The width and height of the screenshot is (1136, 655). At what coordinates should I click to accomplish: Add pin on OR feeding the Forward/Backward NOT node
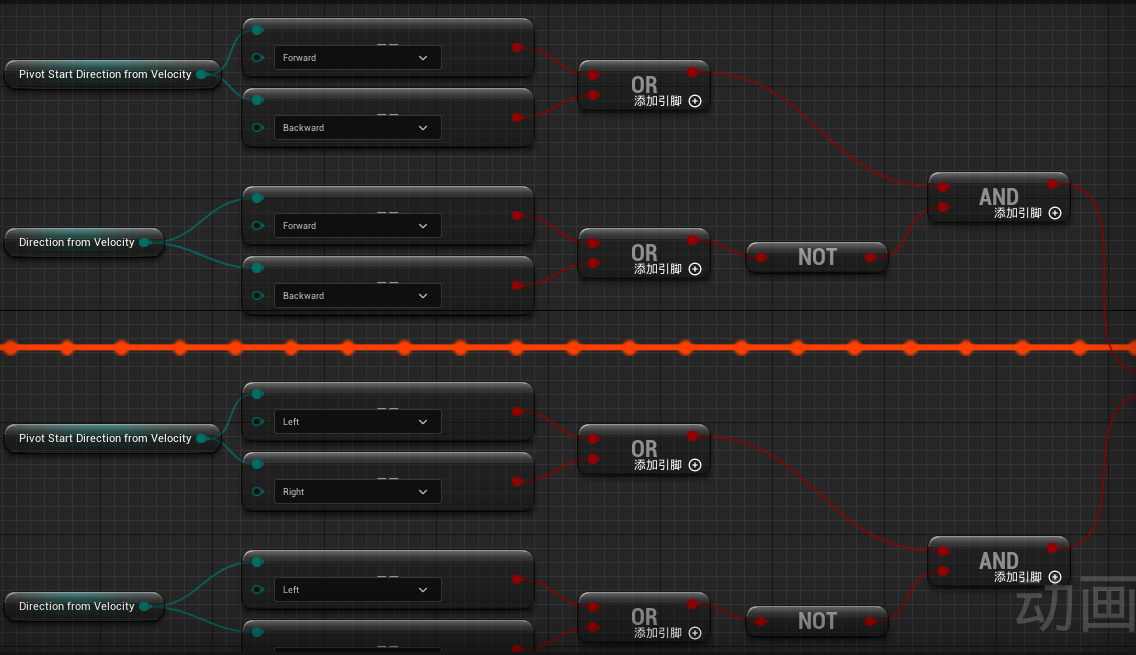695,269
